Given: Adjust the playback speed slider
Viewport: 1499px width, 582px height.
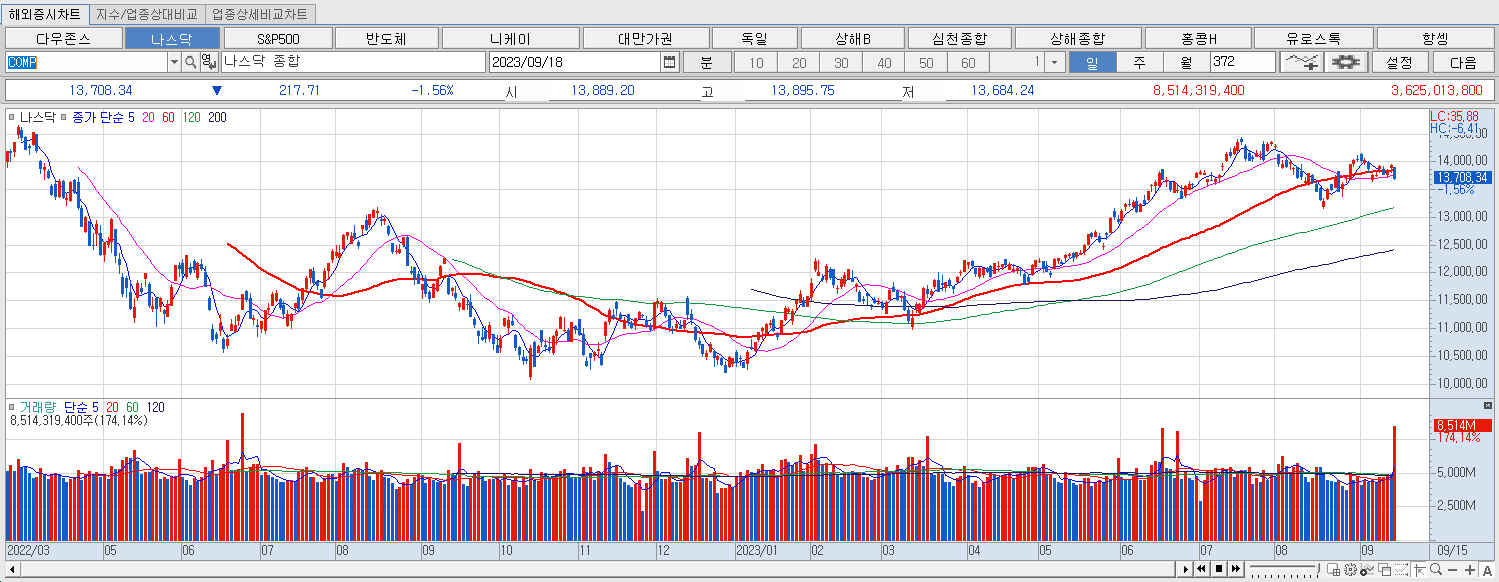Looking at the screenshot, I should 1285,569.
